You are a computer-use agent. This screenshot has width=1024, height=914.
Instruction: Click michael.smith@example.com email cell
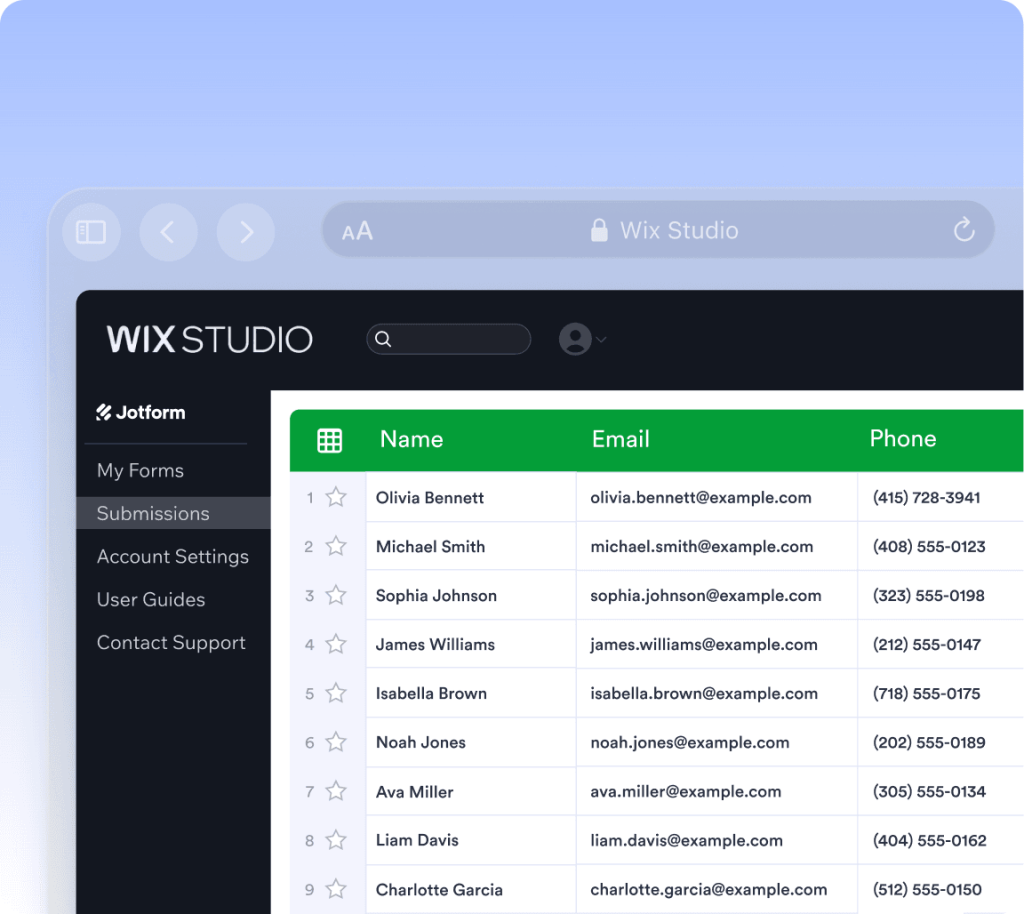pos(716,546)
